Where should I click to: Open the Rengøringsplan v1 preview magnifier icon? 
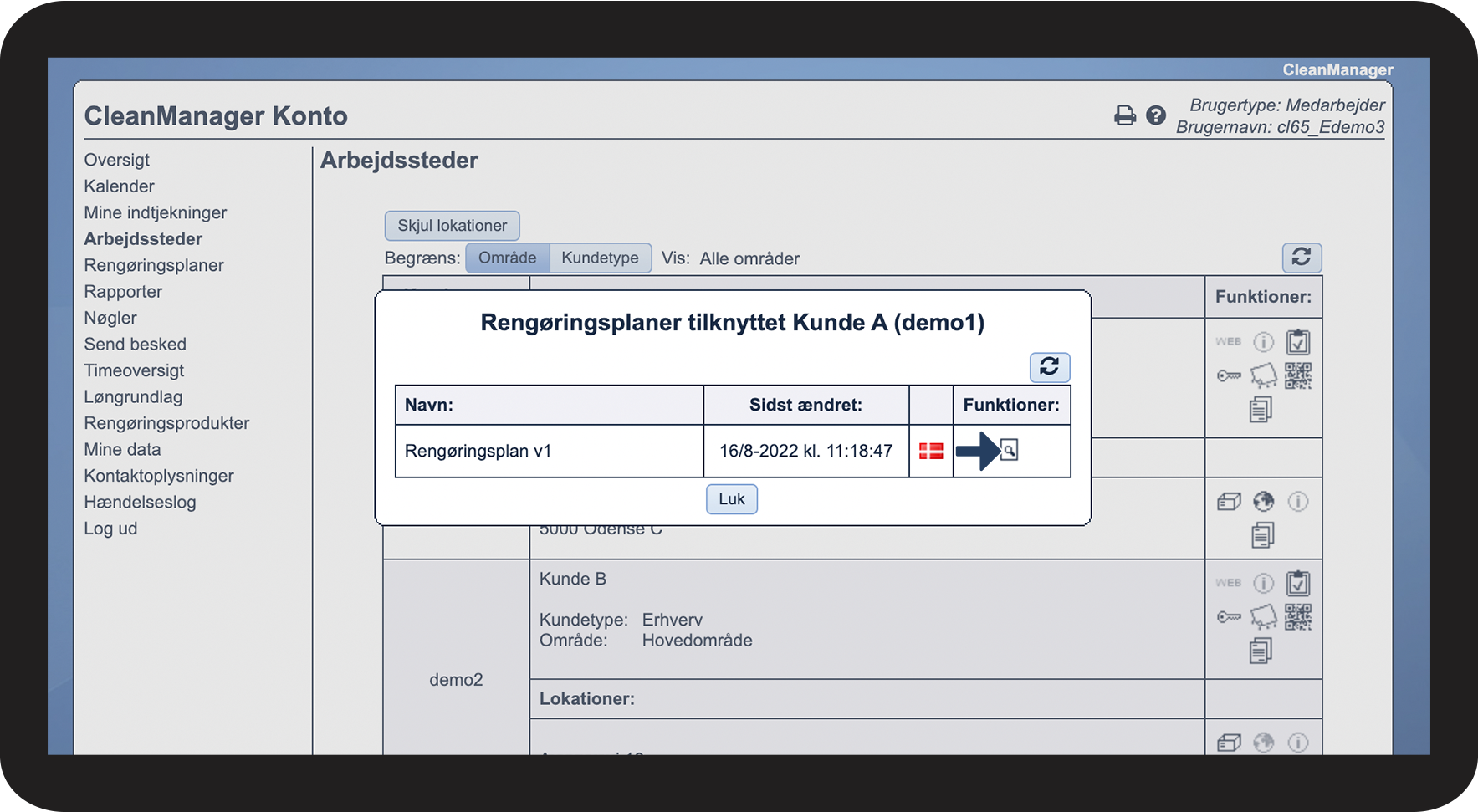coord(1009,451)
